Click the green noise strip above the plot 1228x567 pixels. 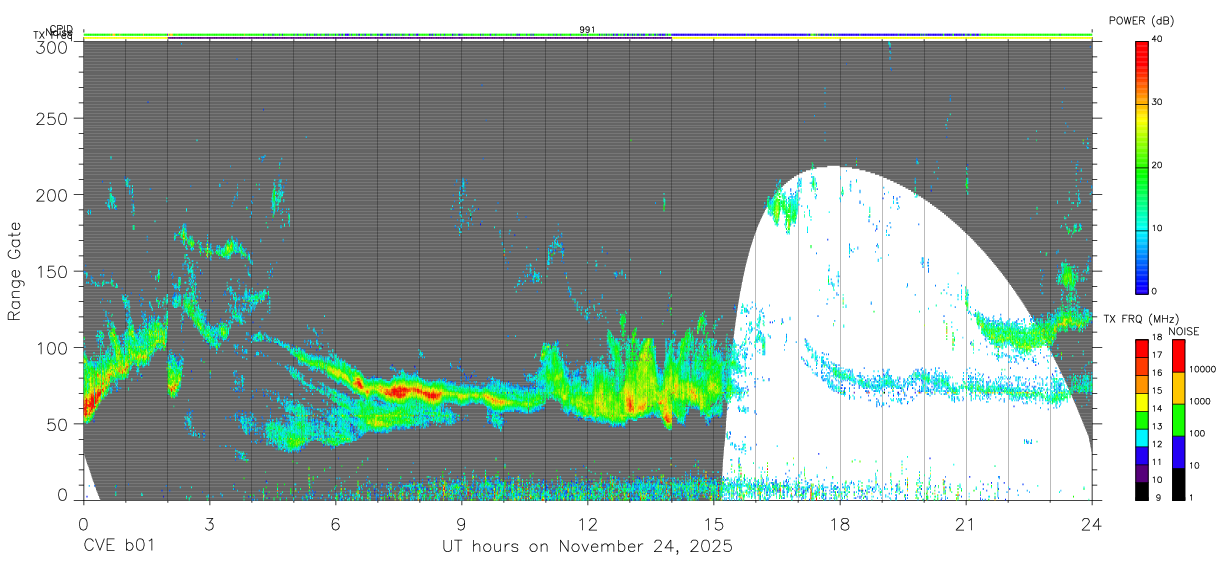(x=587, y=35)
